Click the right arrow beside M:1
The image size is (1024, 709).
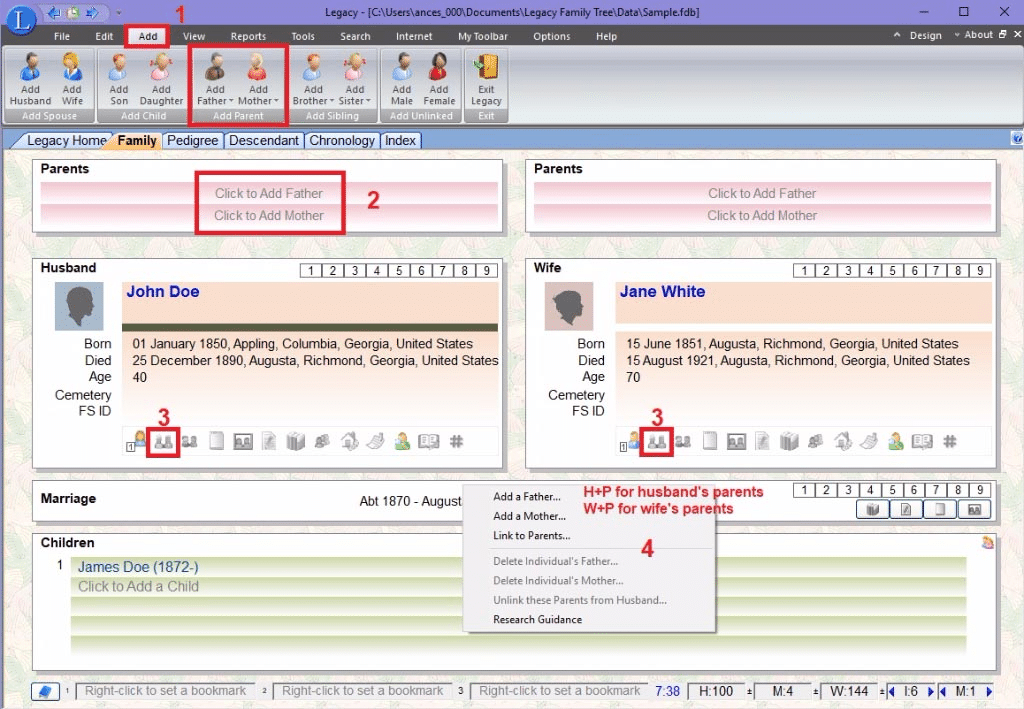pyautogui.click(x=989, y=691)
